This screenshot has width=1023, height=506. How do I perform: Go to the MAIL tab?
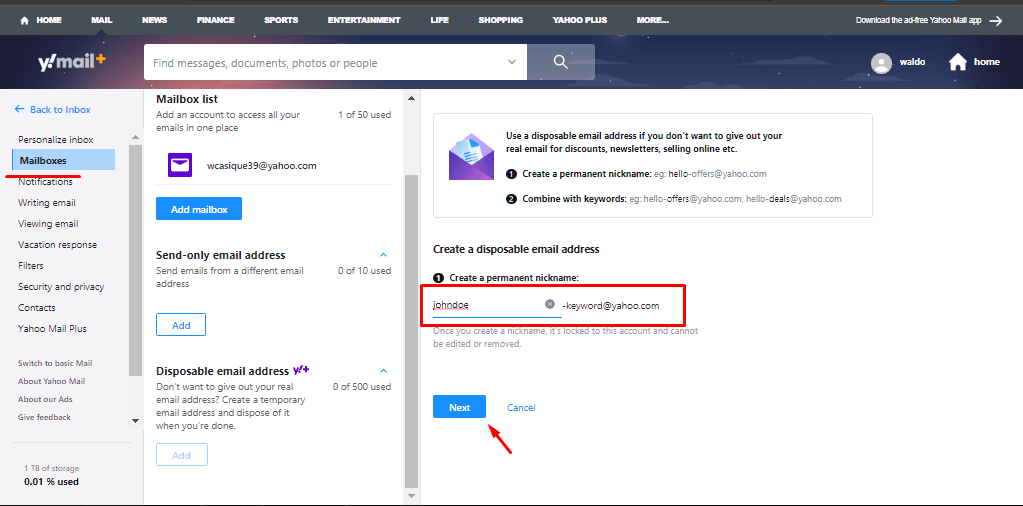pyautogui.click(x=102, y=20)
